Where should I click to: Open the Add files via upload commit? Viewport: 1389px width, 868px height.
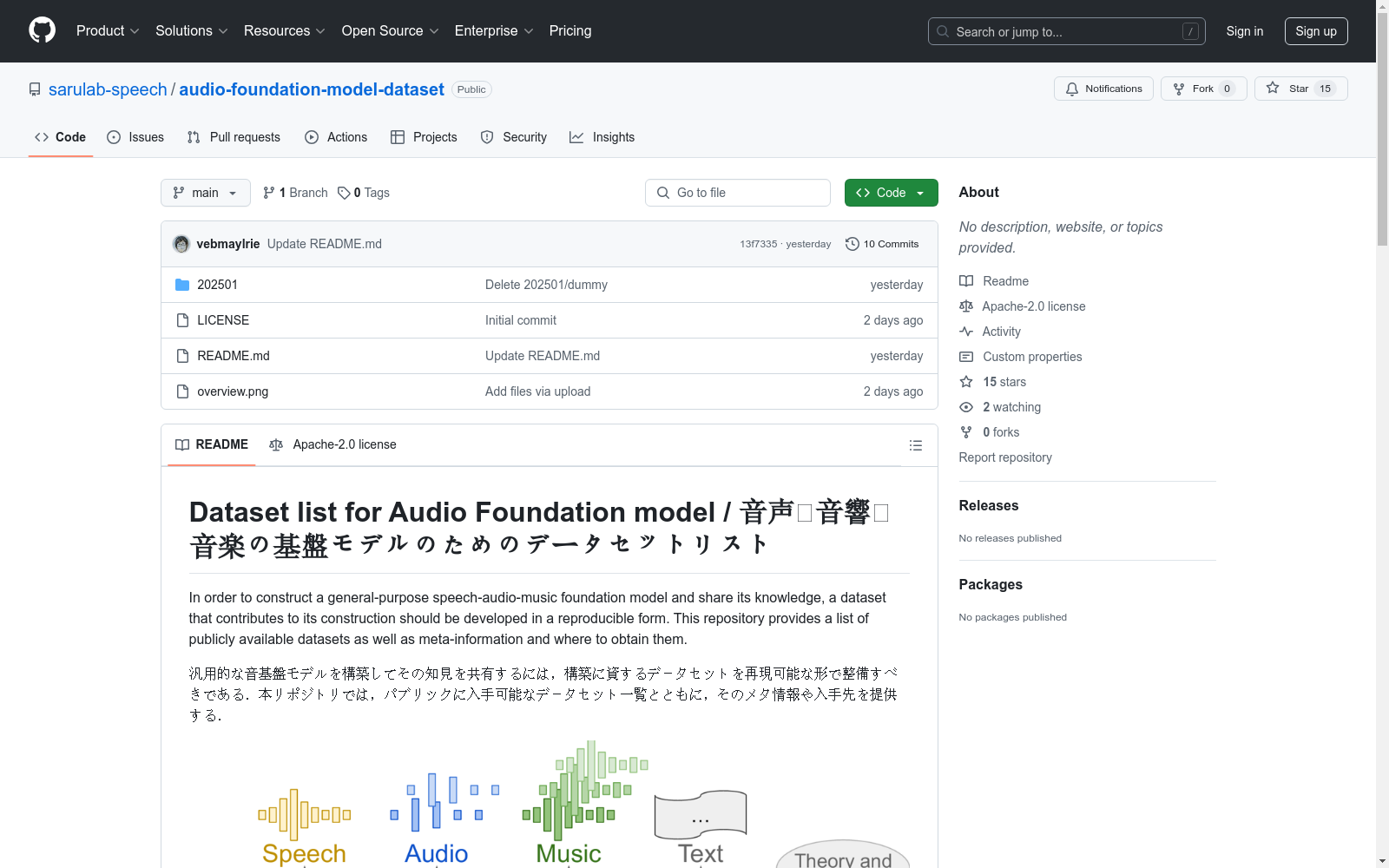coord(538,391)
